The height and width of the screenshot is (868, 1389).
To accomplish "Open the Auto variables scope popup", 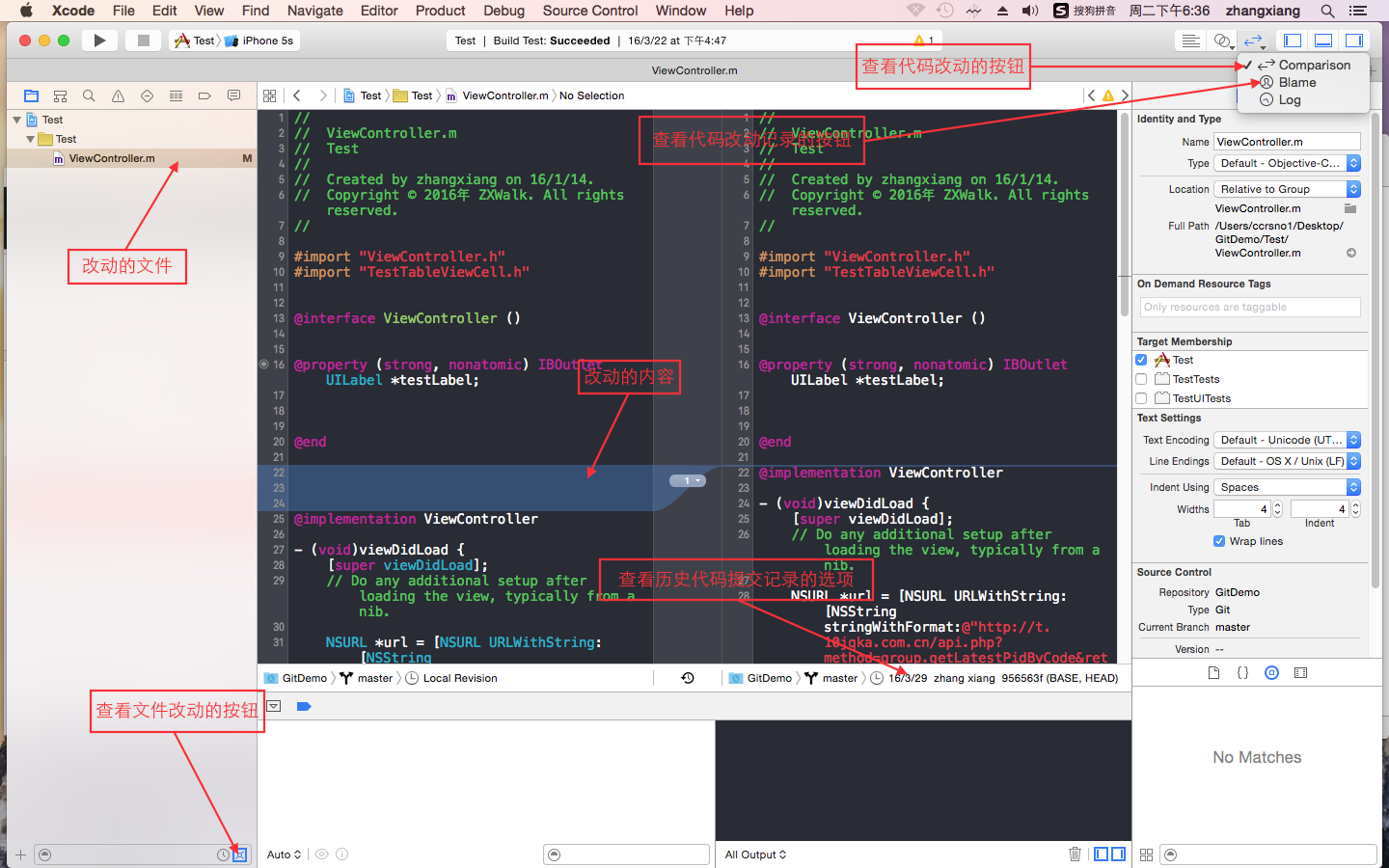I will tap(284, 854).
